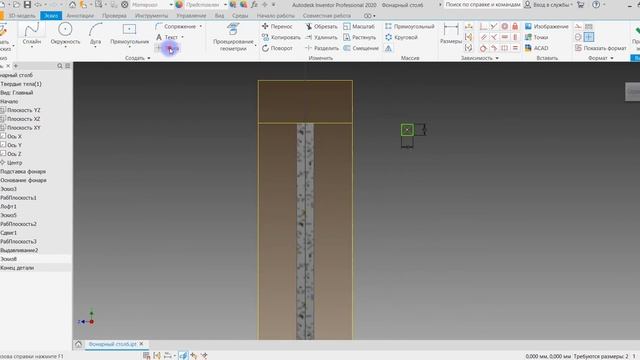Click the red lock Fix constraint icon
The width and height of the screenshot is (640, 360).
[515, 26]
